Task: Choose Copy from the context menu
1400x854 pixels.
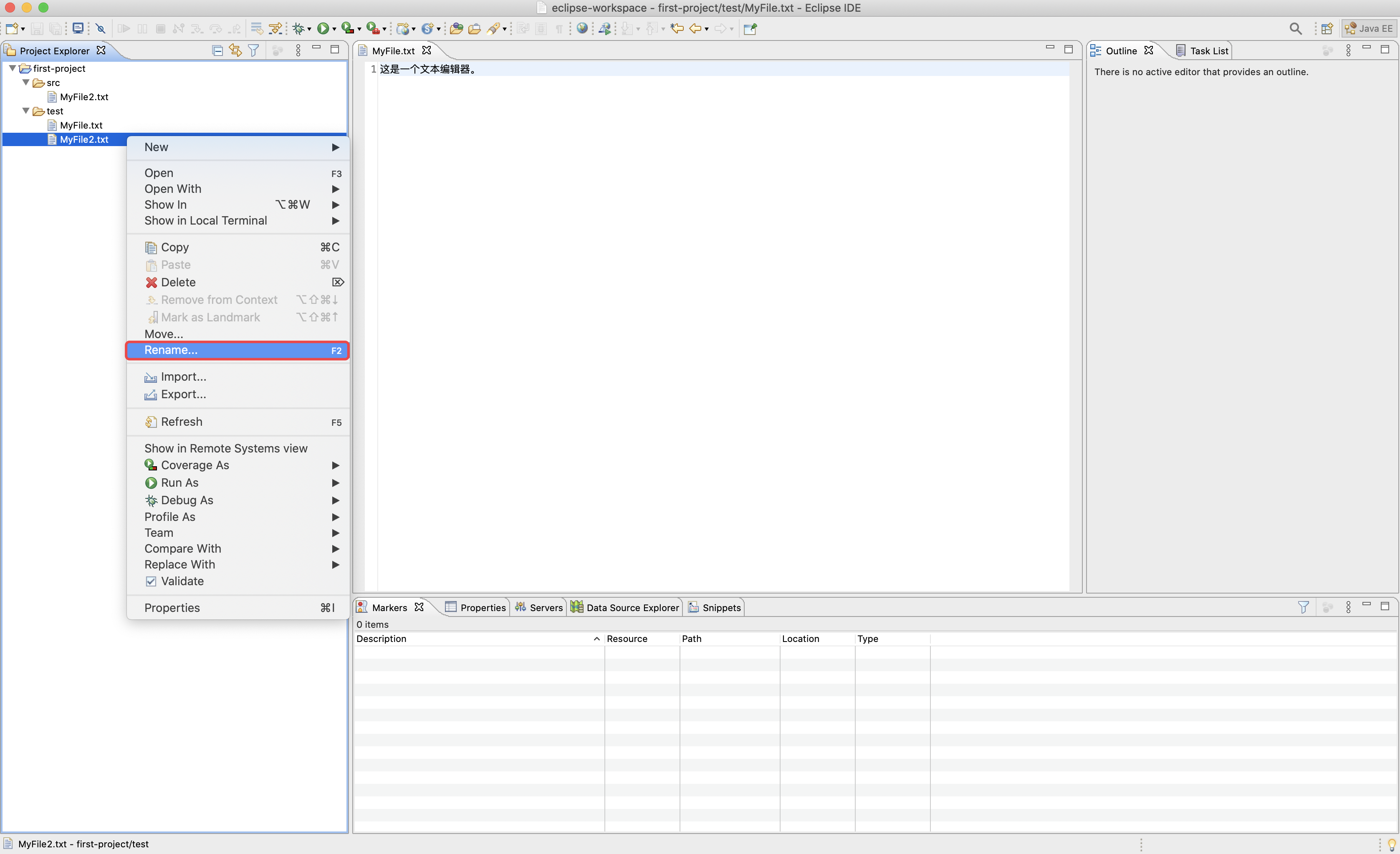Action: (x=238, y=247)
